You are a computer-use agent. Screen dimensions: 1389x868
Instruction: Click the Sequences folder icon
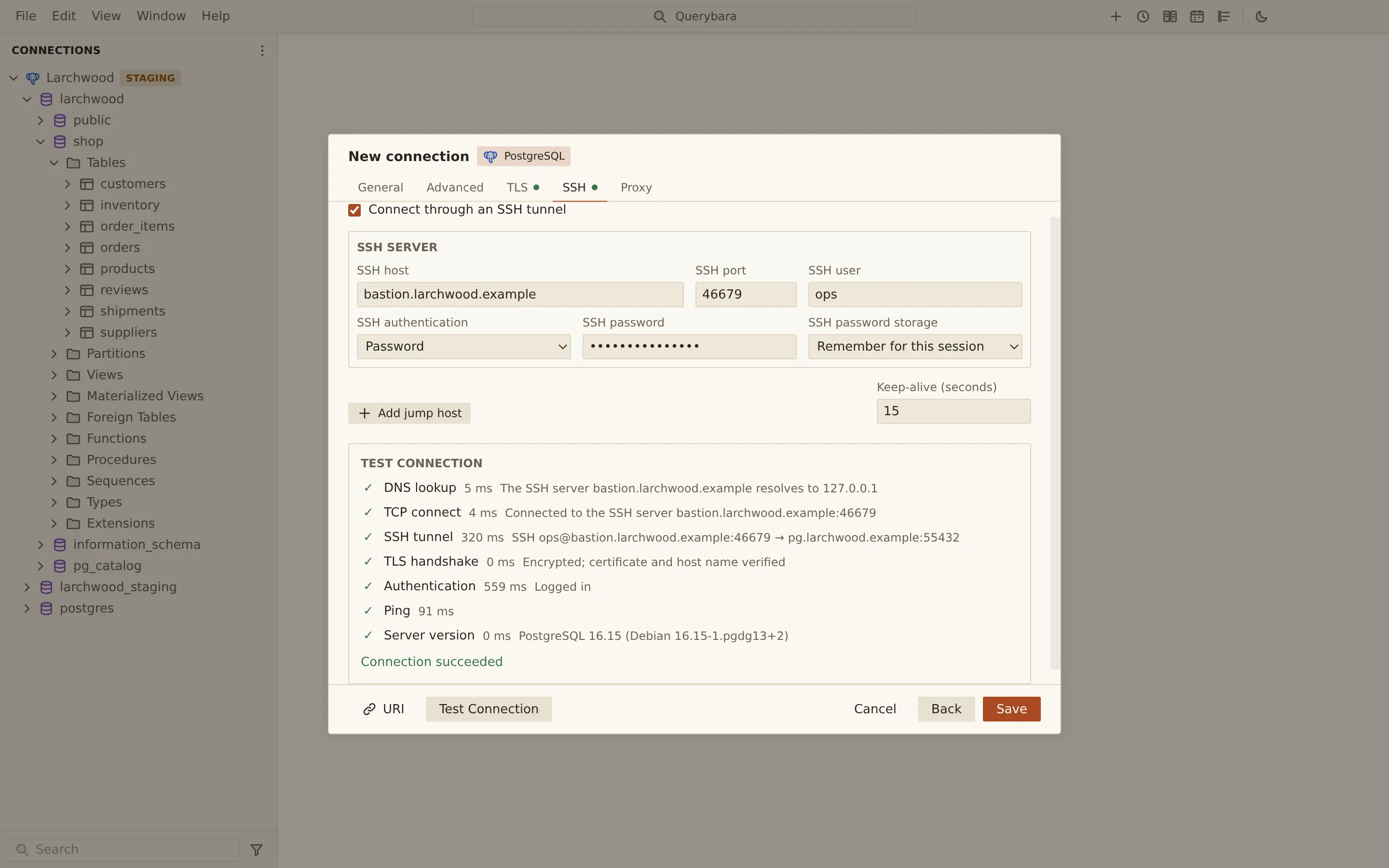pos(73,482)
